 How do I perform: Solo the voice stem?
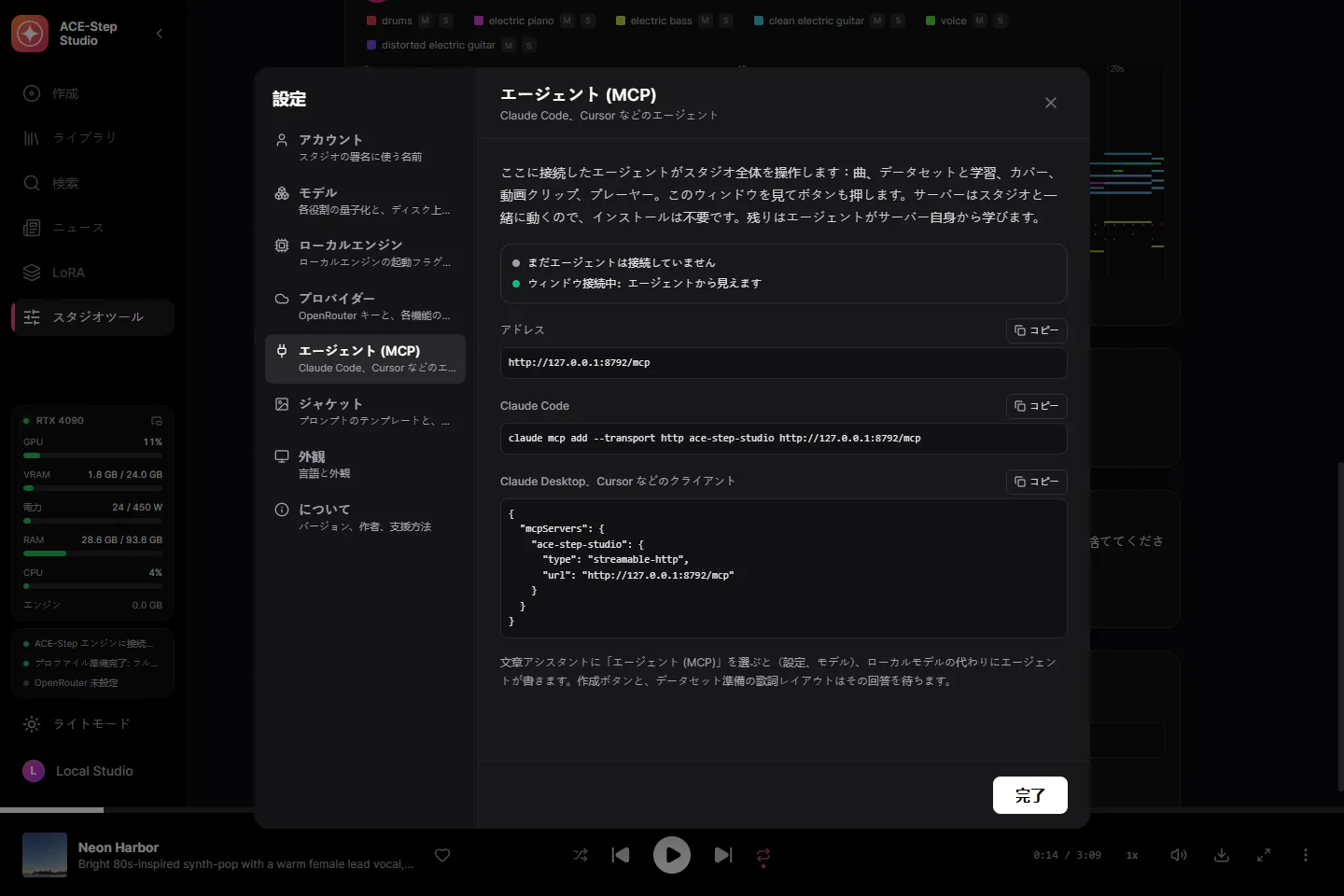tap(1000, 21)
